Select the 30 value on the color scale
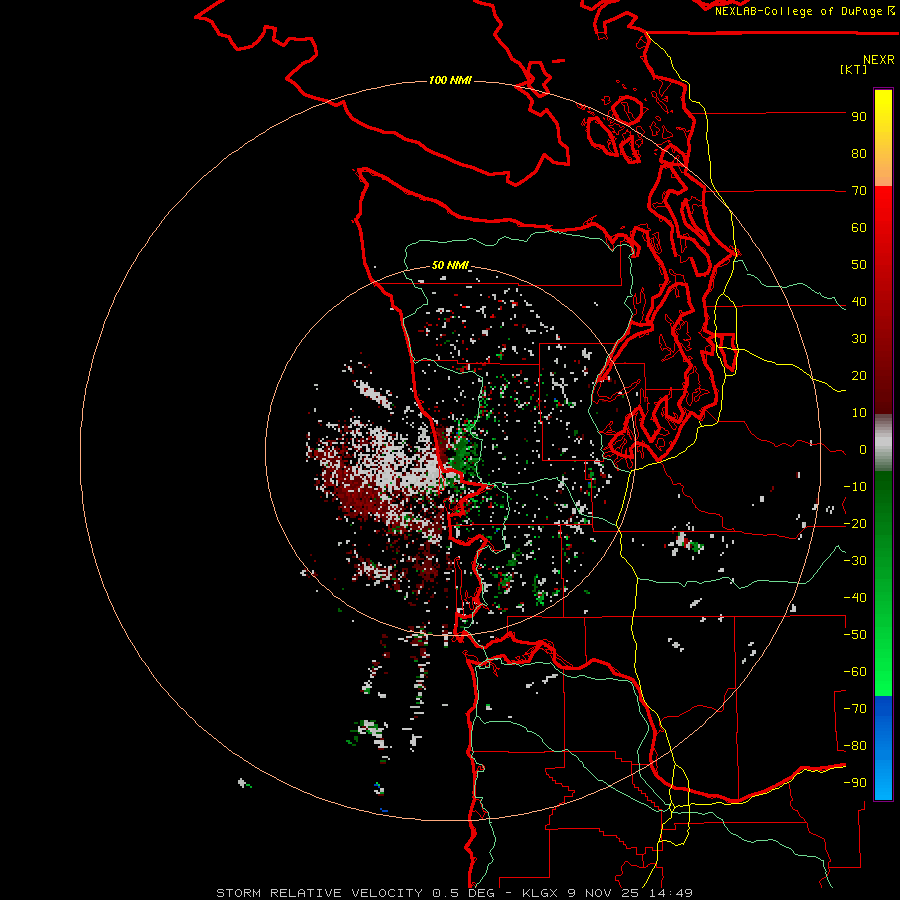The width and height of the screenshot is (900, 900). [859, 339]
